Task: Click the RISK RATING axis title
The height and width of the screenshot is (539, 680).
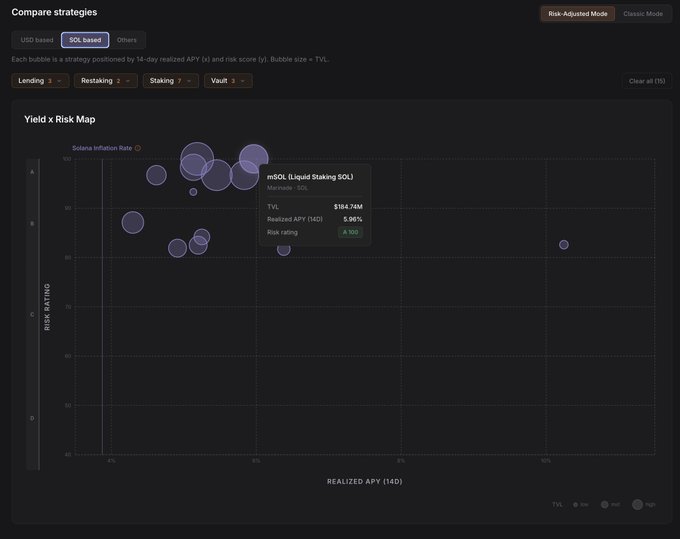Action: [x=47, y=307]
